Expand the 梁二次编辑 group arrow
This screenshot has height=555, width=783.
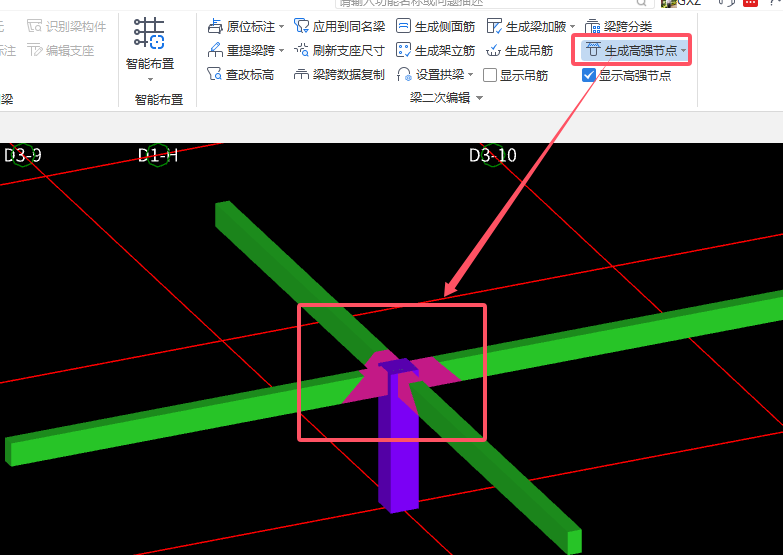click(479, 98)
